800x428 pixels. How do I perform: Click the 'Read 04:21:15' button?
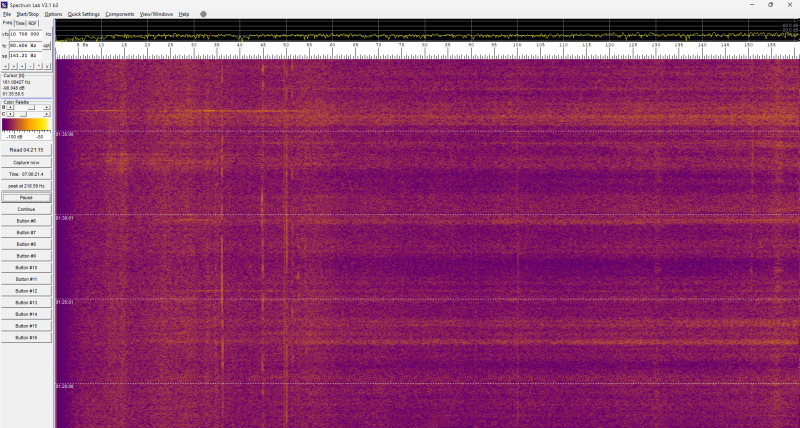point(26,150)
